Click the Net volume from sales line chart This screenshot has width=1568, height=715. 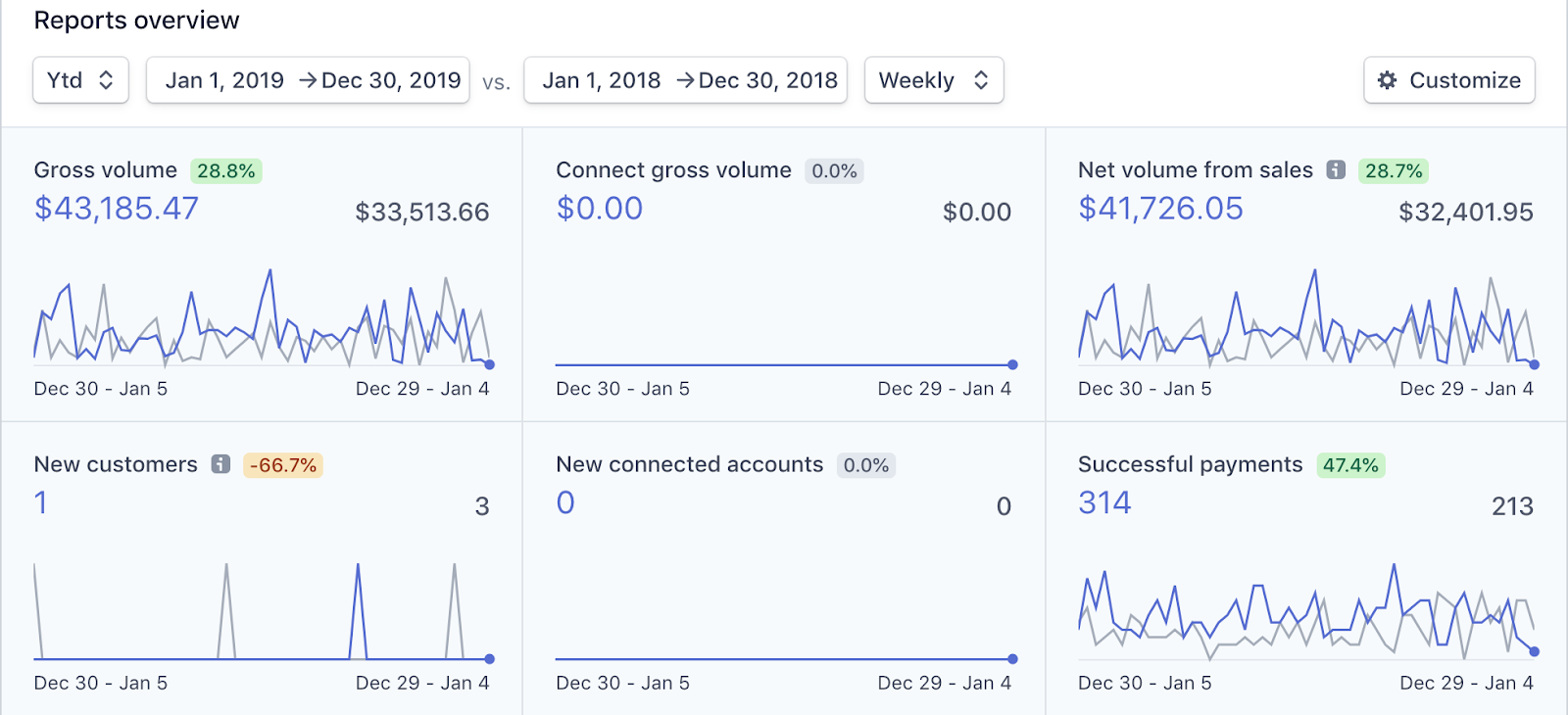(1306, 317)
